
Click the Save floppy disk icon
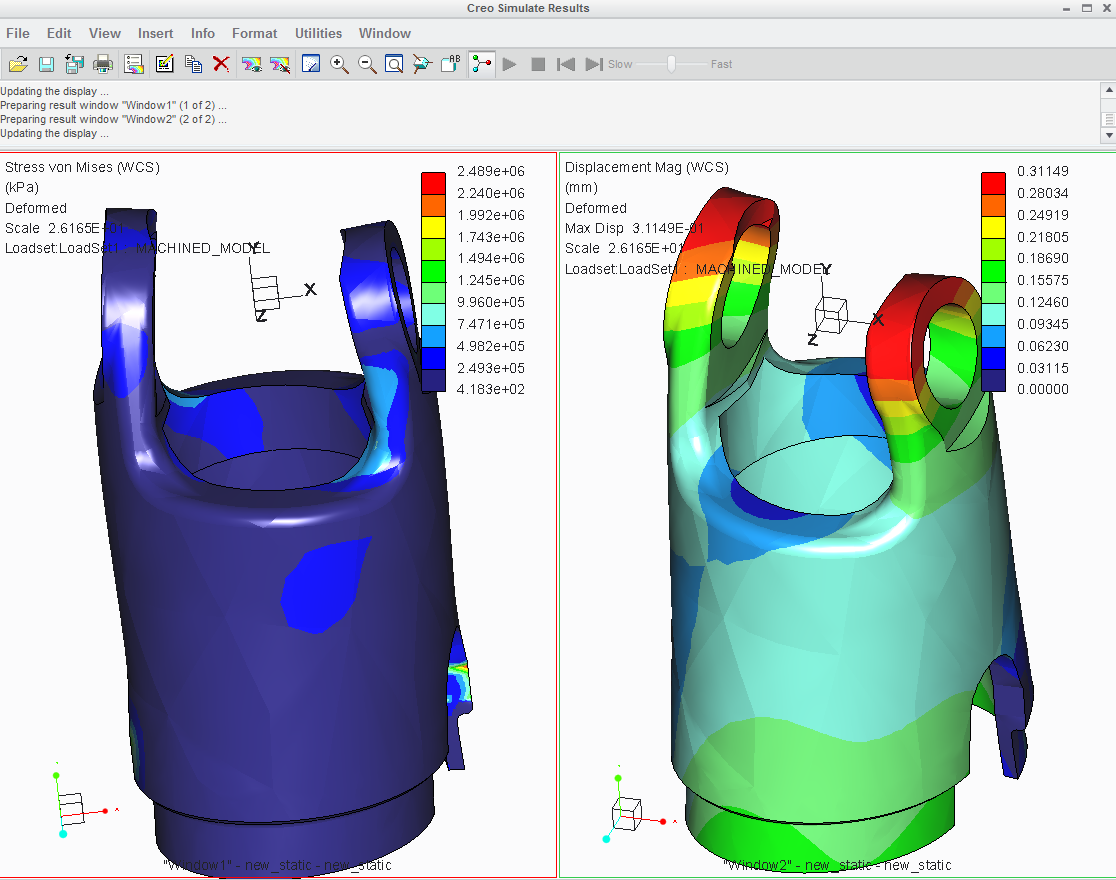[x=46, y=64]
